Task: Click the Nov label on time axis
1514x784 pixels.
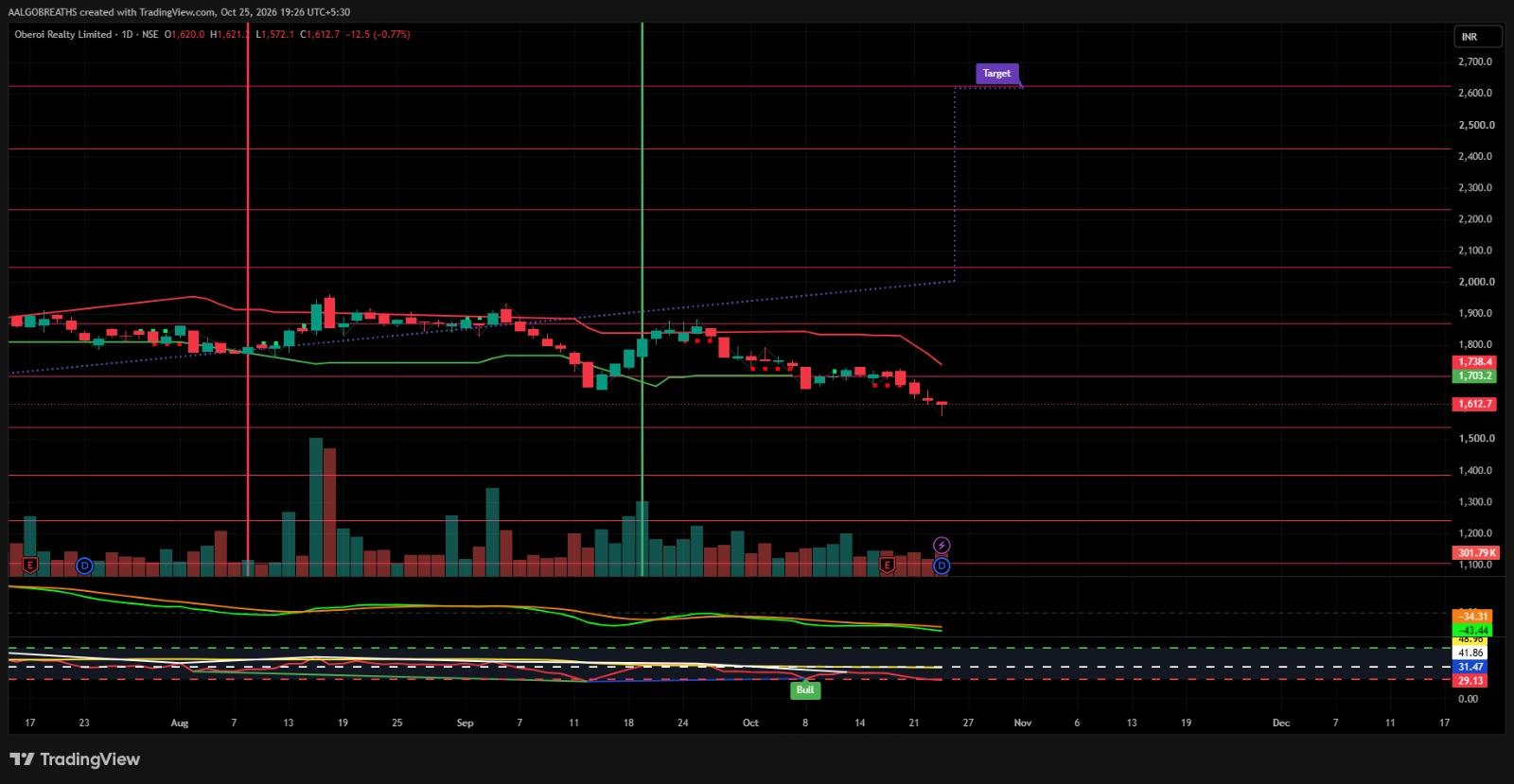Action: 1023,723
